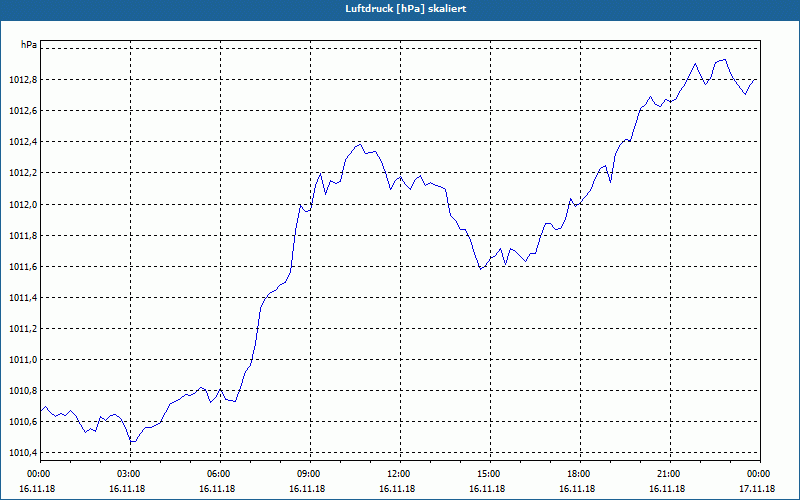Image resolution: width=800 pixels, height=500 pixels.
Task: Click the 09:00 time label
Action: click(311, 474)
